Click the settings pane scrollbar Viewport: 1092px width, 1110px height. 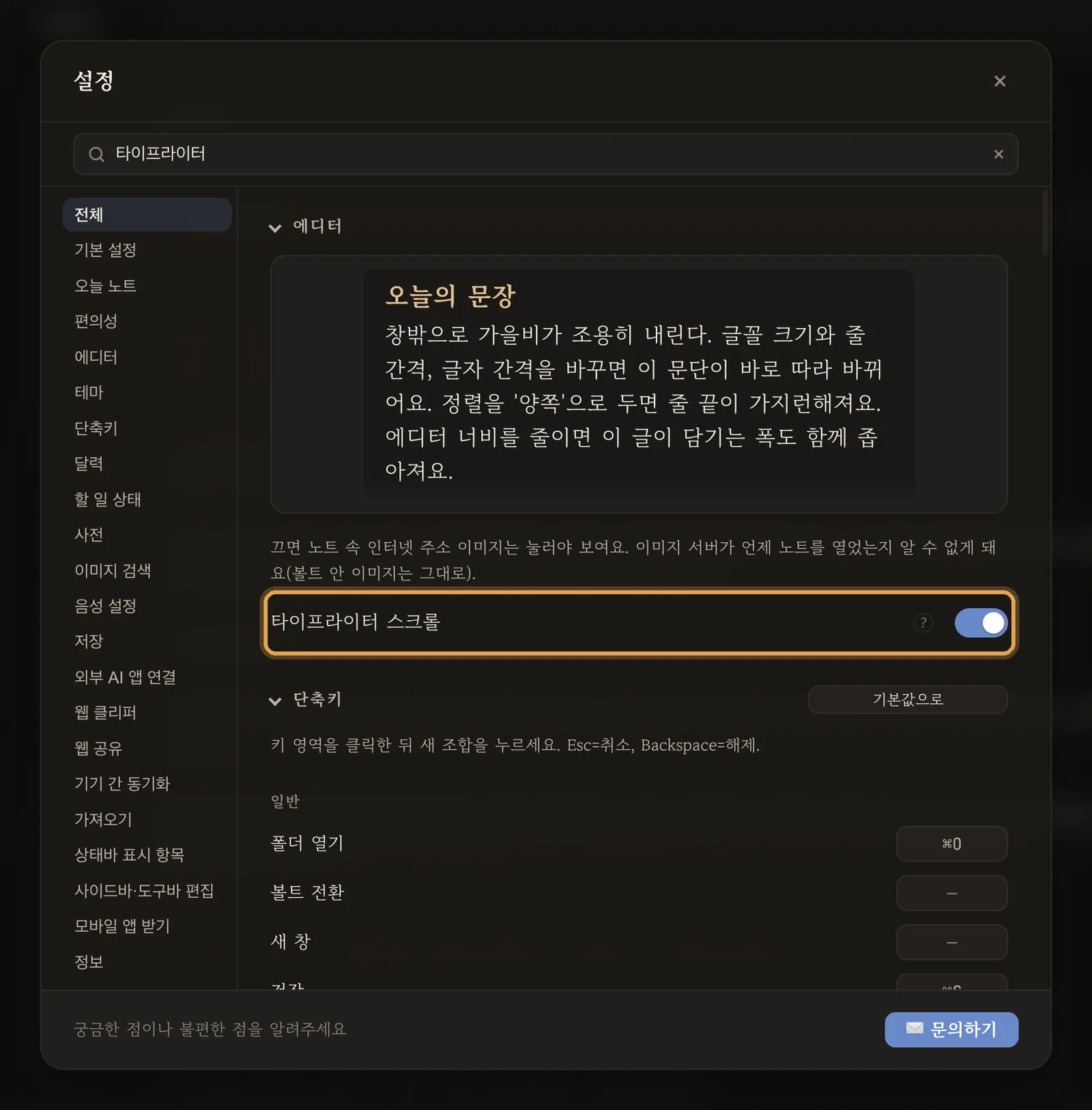click(x=1045, y=223)
